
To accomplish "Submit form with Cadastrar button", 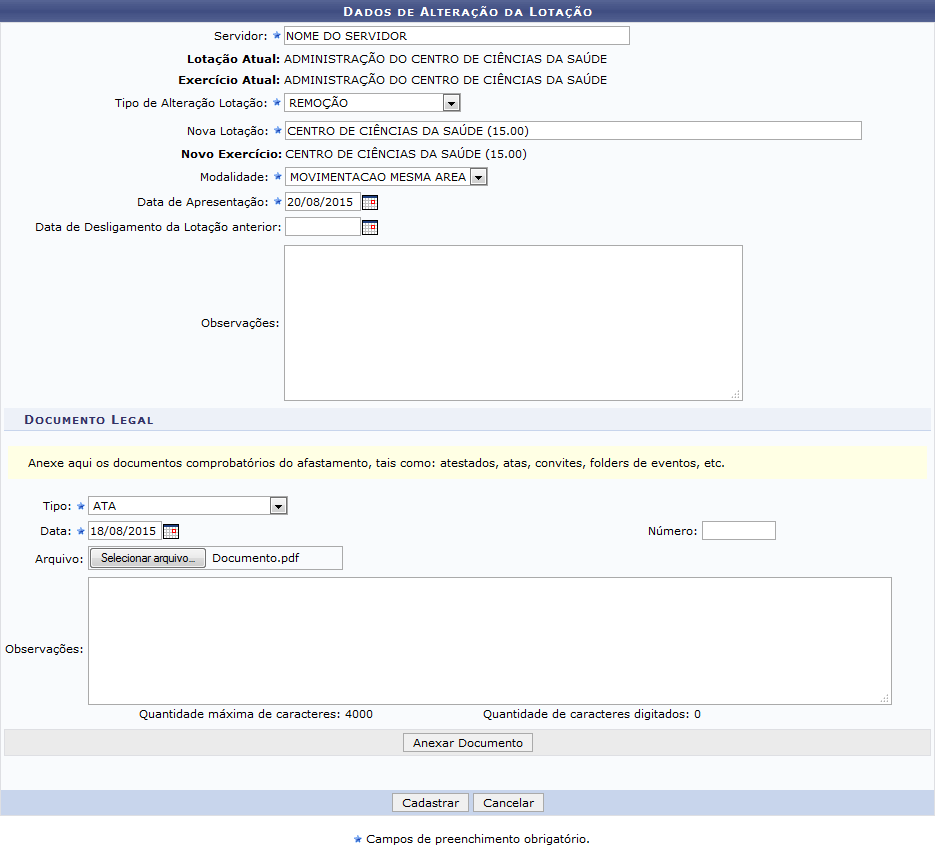I will click(430, 803).
